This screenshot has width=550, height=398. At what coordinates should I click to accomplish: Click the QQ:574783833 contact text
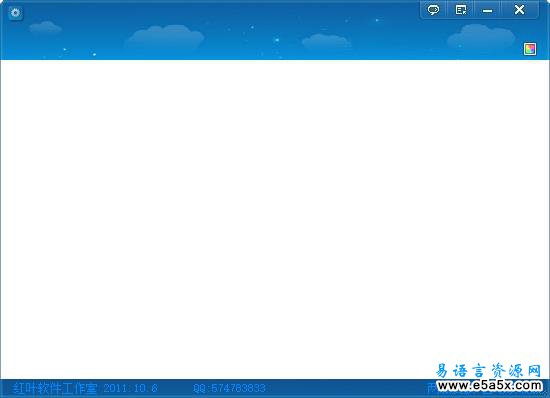(229, 388)
